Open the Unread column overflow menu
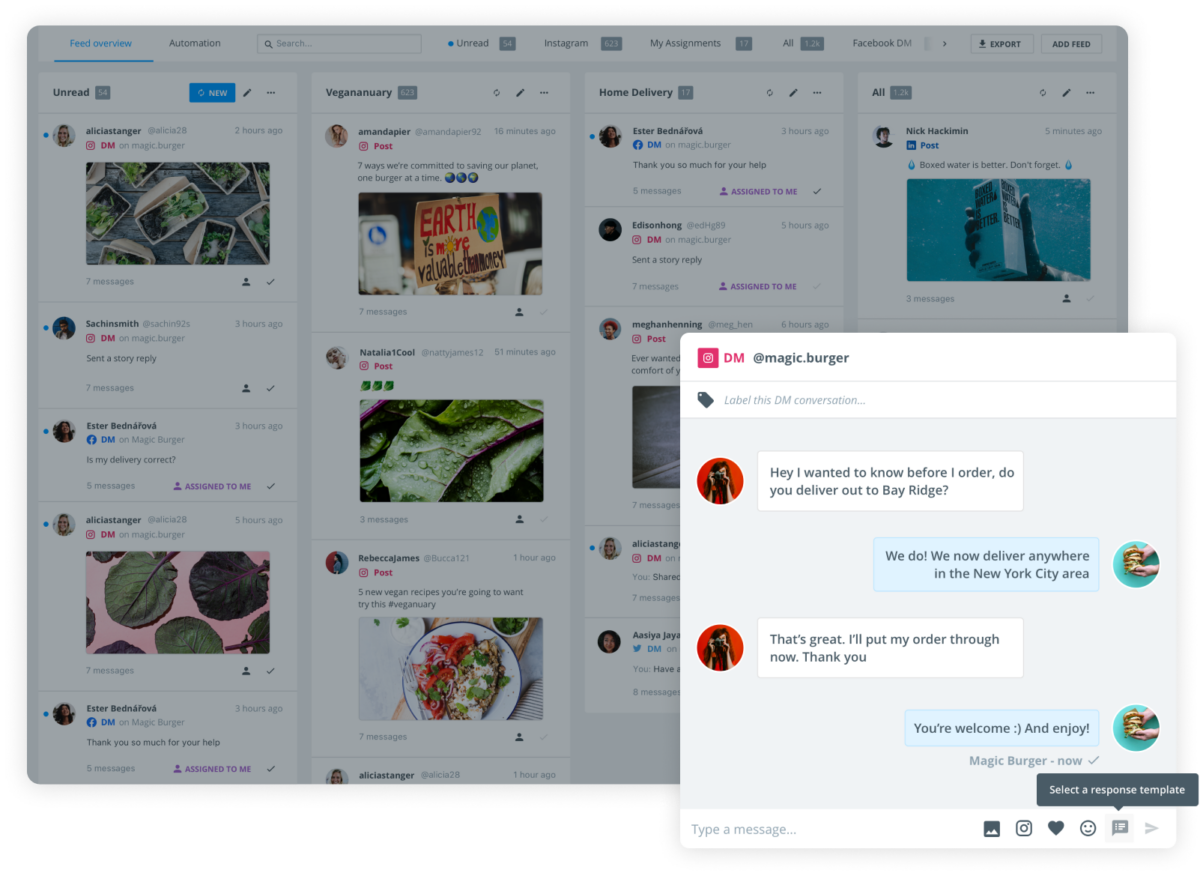This screenshot has width=1200, height=873. click(x=270, y=92)
